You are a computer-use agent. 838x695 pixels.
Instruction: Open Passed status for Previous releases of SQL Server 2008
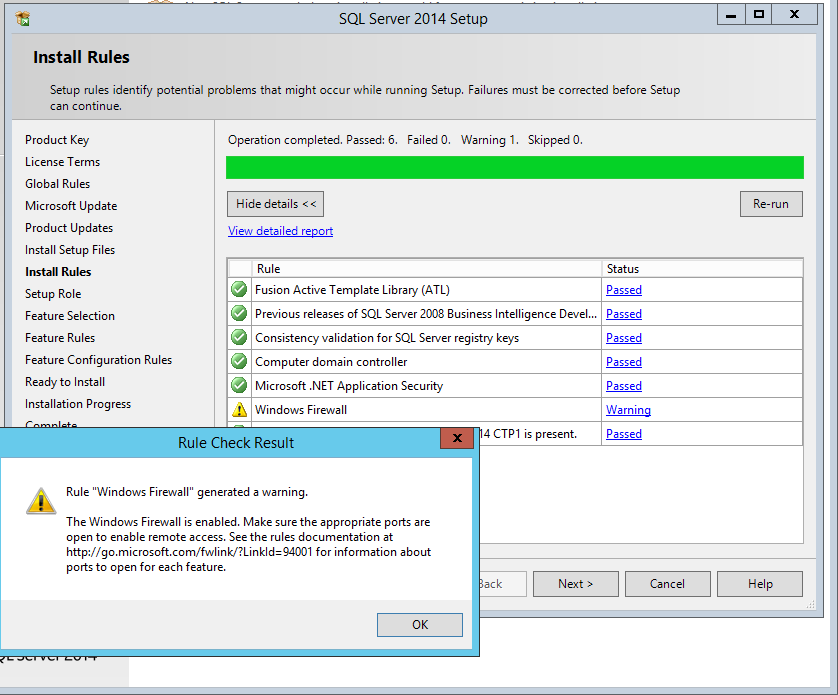click(x=624, y=314)
